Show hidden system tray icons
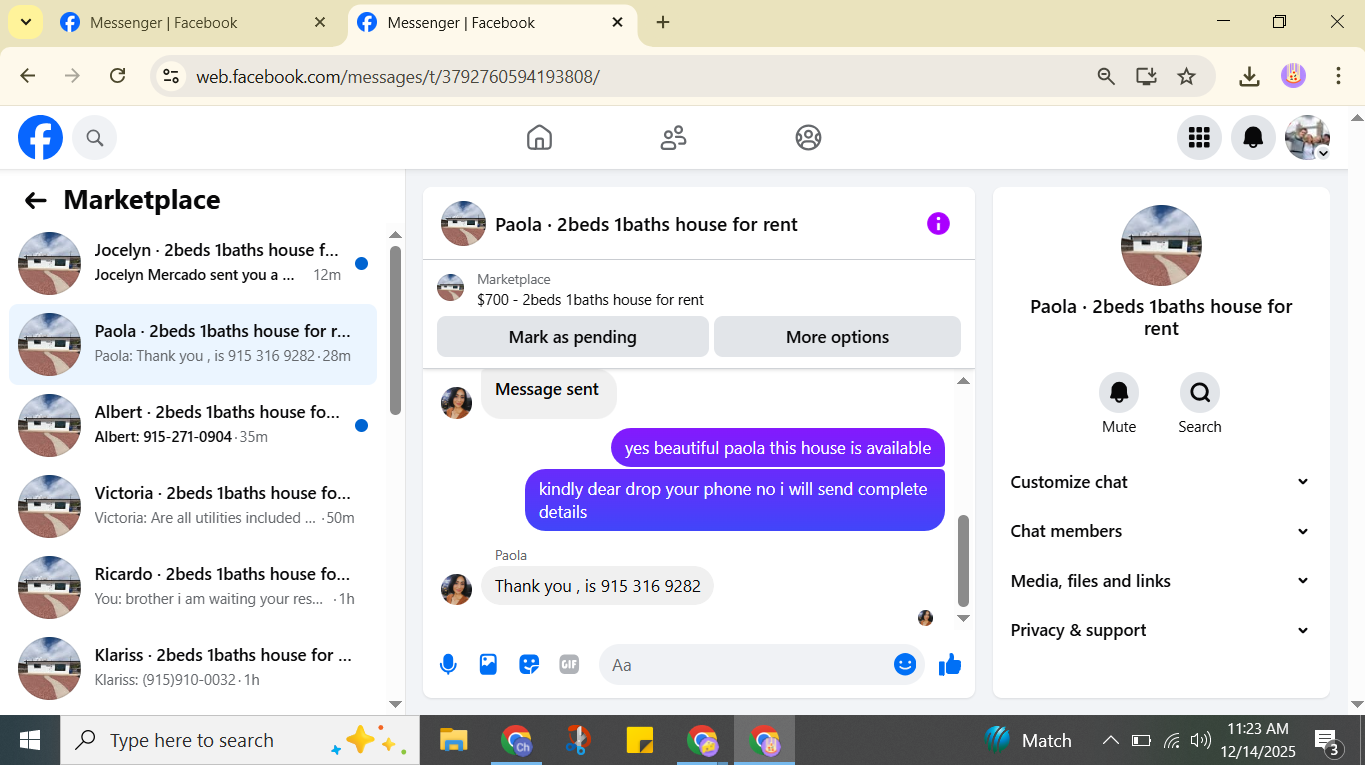This screenshot has height=765, width=1365. (1111, 741)
